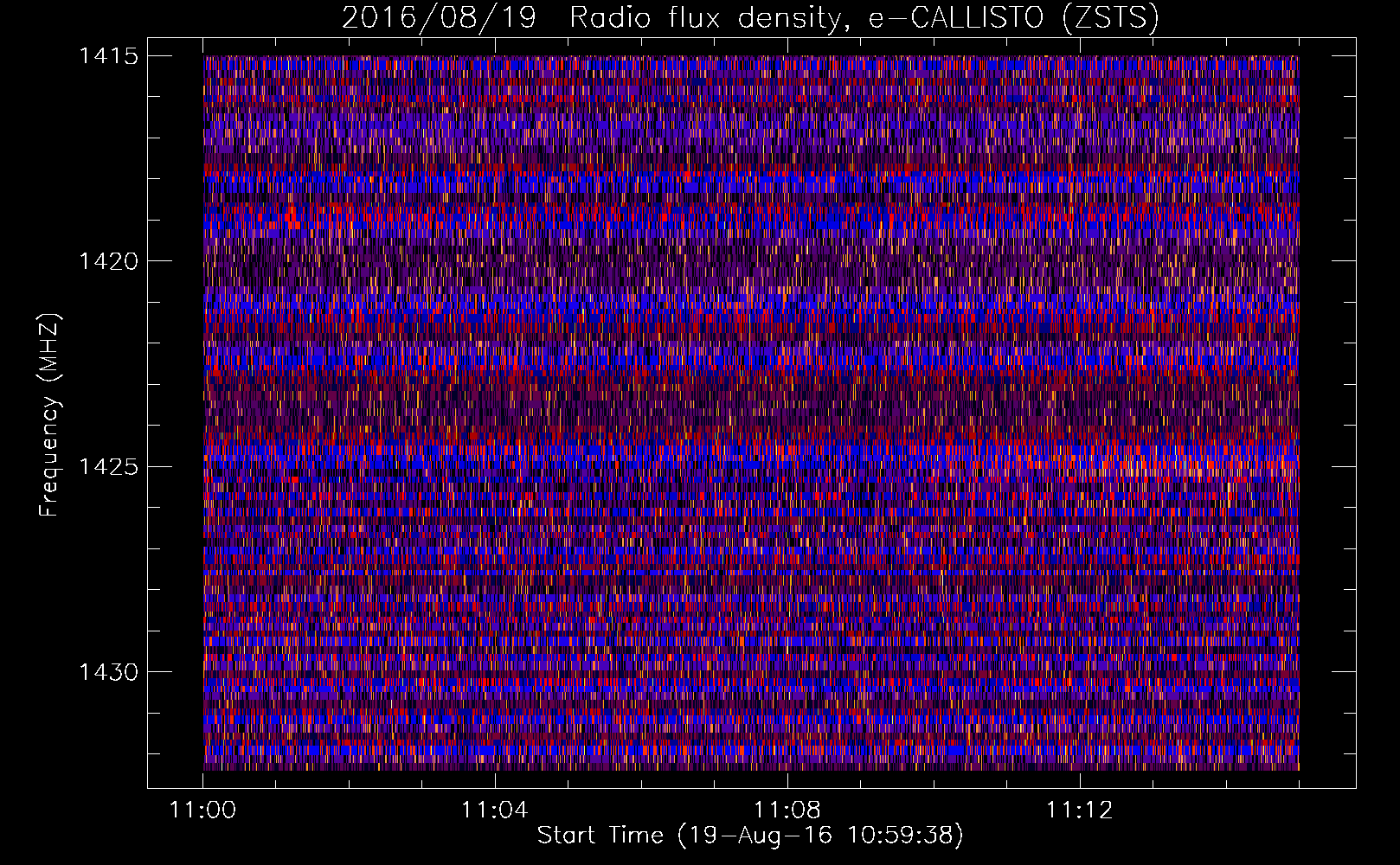Click the 'Start Time (19-Aug-16 10:59:38)' label
Image resolution: width=1400 pixels, height=865 pixels.
click(x=750, y=836)
